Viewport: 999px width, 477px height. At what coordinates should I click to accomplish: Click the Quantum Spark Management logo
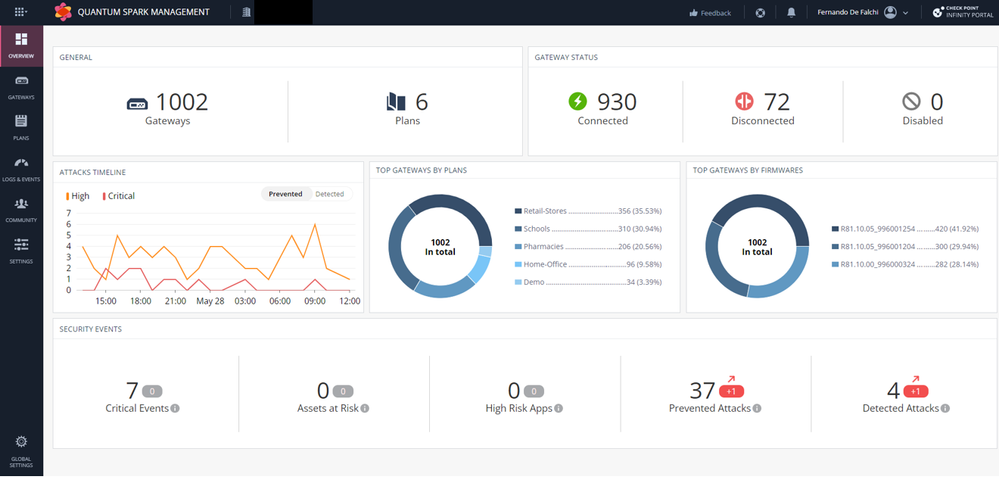63,11
